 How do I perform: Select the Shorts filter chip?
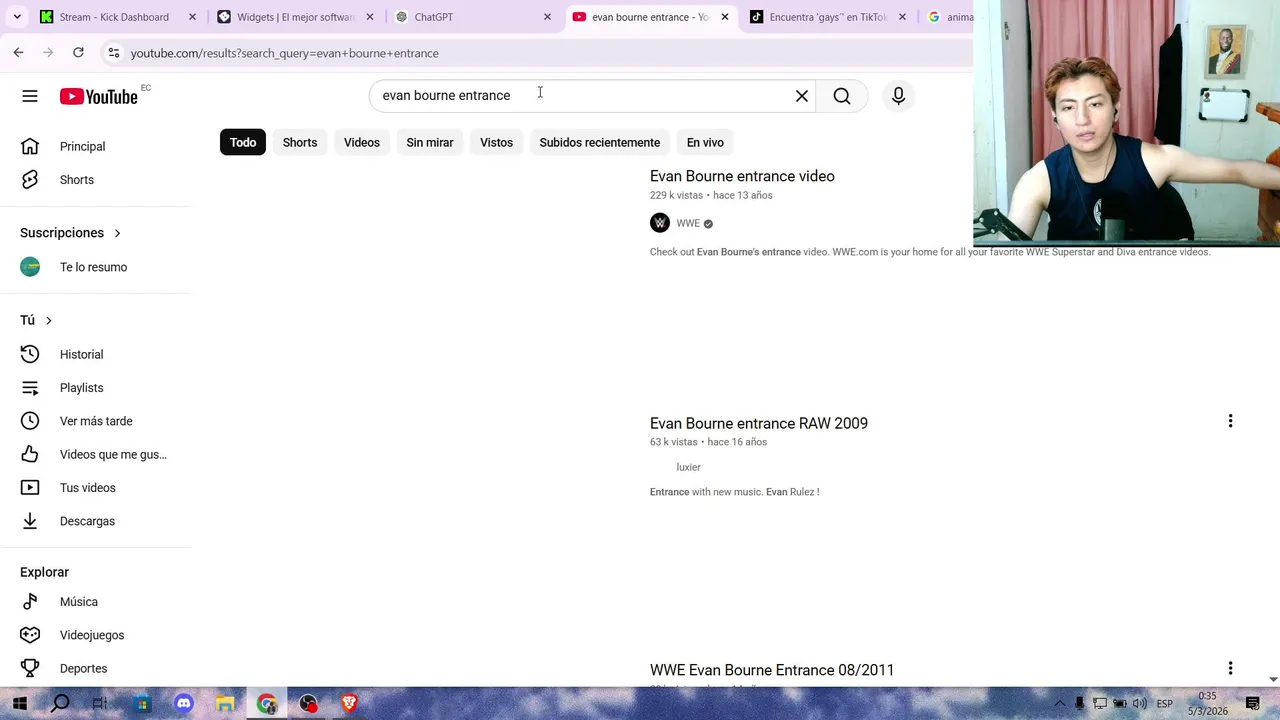[300, 142]
